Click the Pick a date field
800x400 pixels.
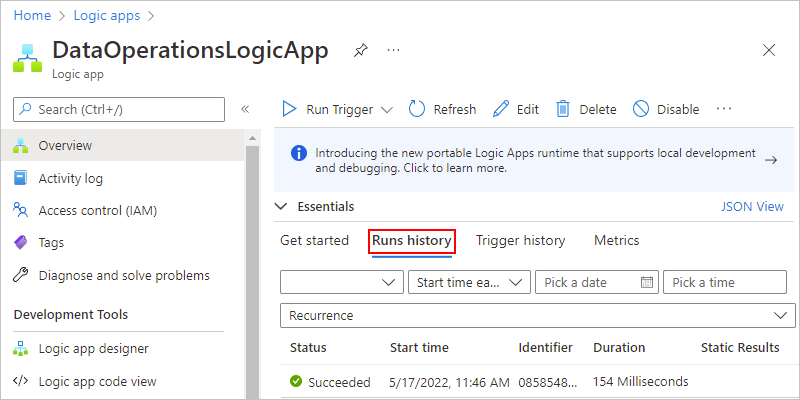pyautogui.click(x=597, y=283)
